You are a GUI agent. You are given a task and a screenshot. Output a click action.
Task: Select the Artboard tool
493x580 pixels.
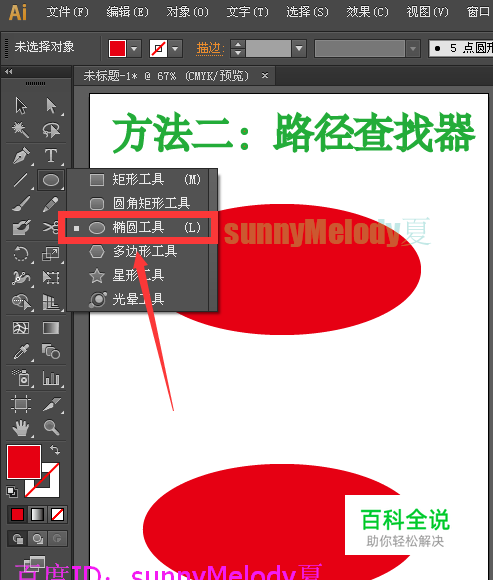[x=21, y=404]
